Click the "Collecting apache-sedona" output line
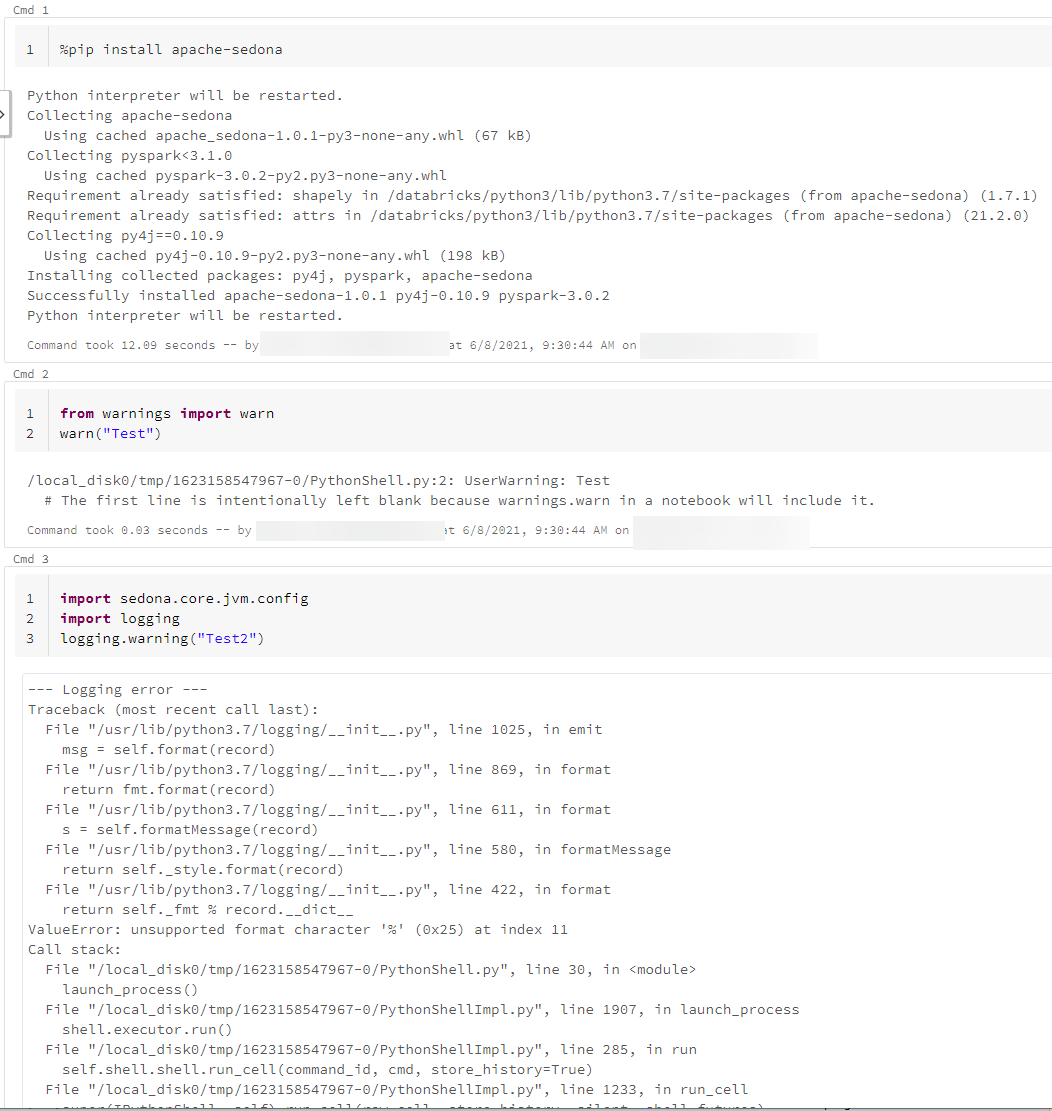The height and width of the screenshot is (1111, 1052). pyautogui.click(x=130, y=115)
